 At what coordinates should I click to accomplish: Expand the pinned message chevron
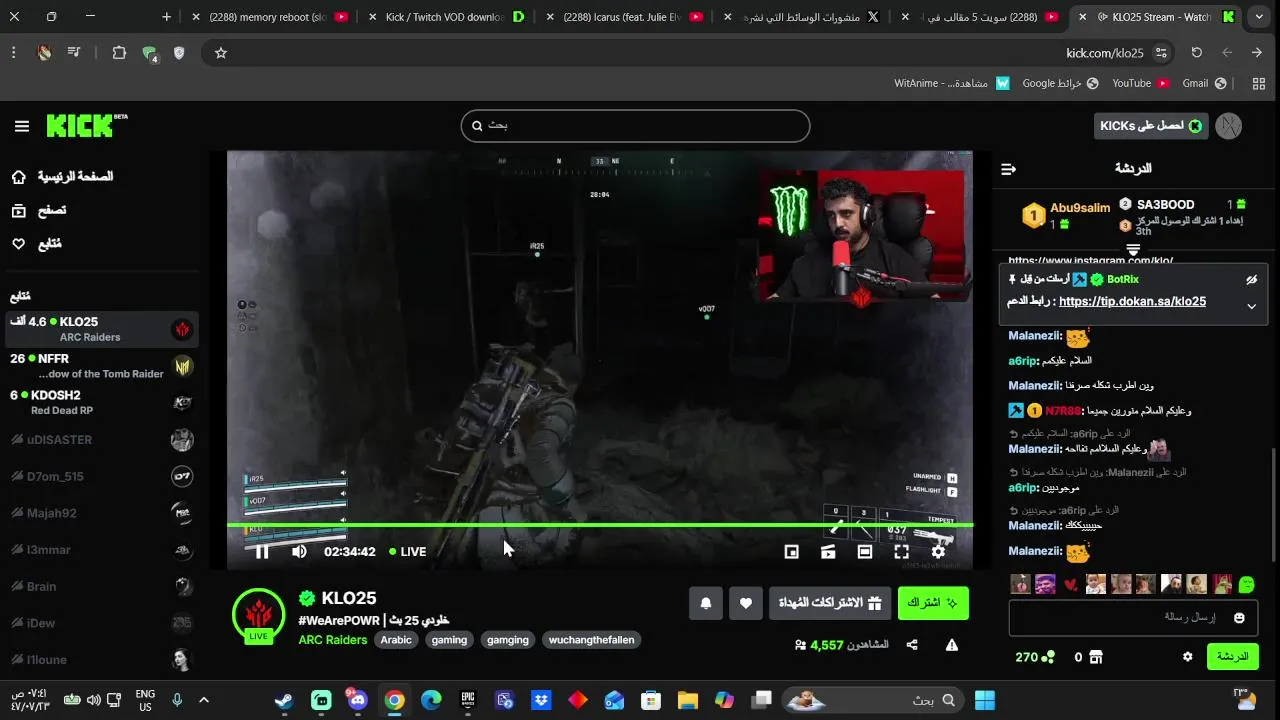pyautogui.click(x=1251, y=306)
